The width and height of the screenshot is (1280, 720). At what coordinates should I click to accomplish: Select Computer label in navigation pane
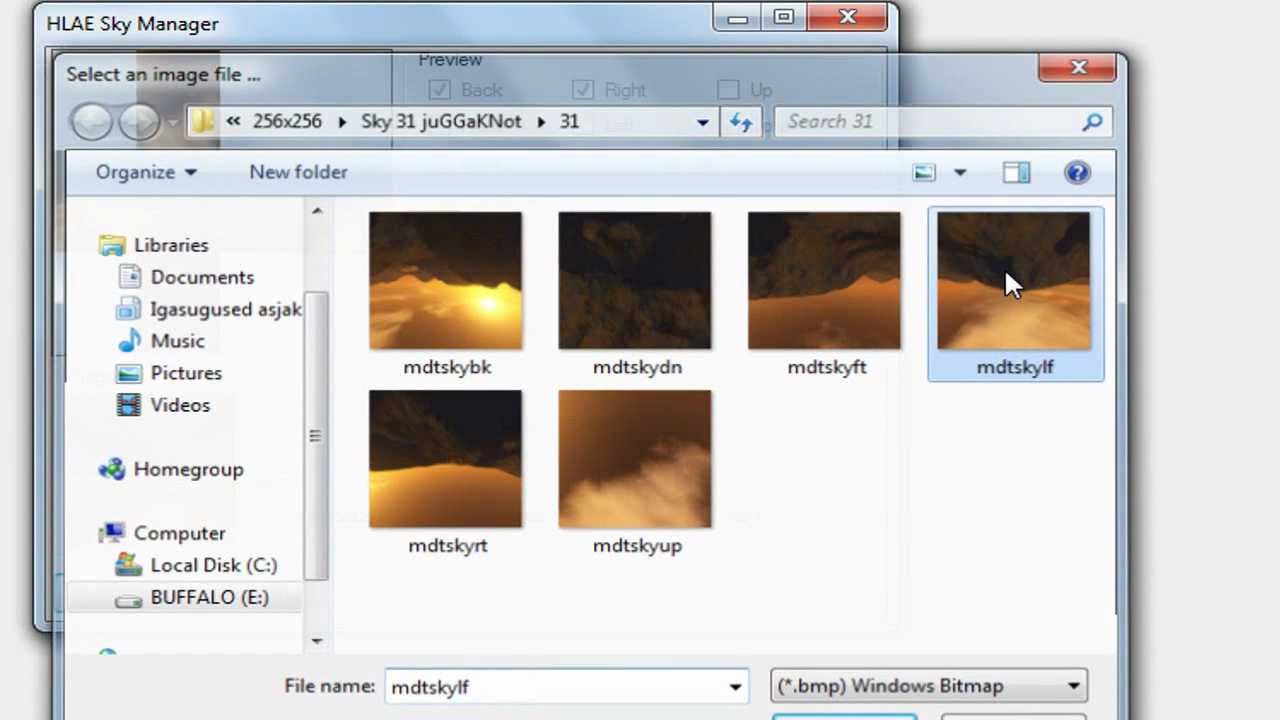click(179, 533)
